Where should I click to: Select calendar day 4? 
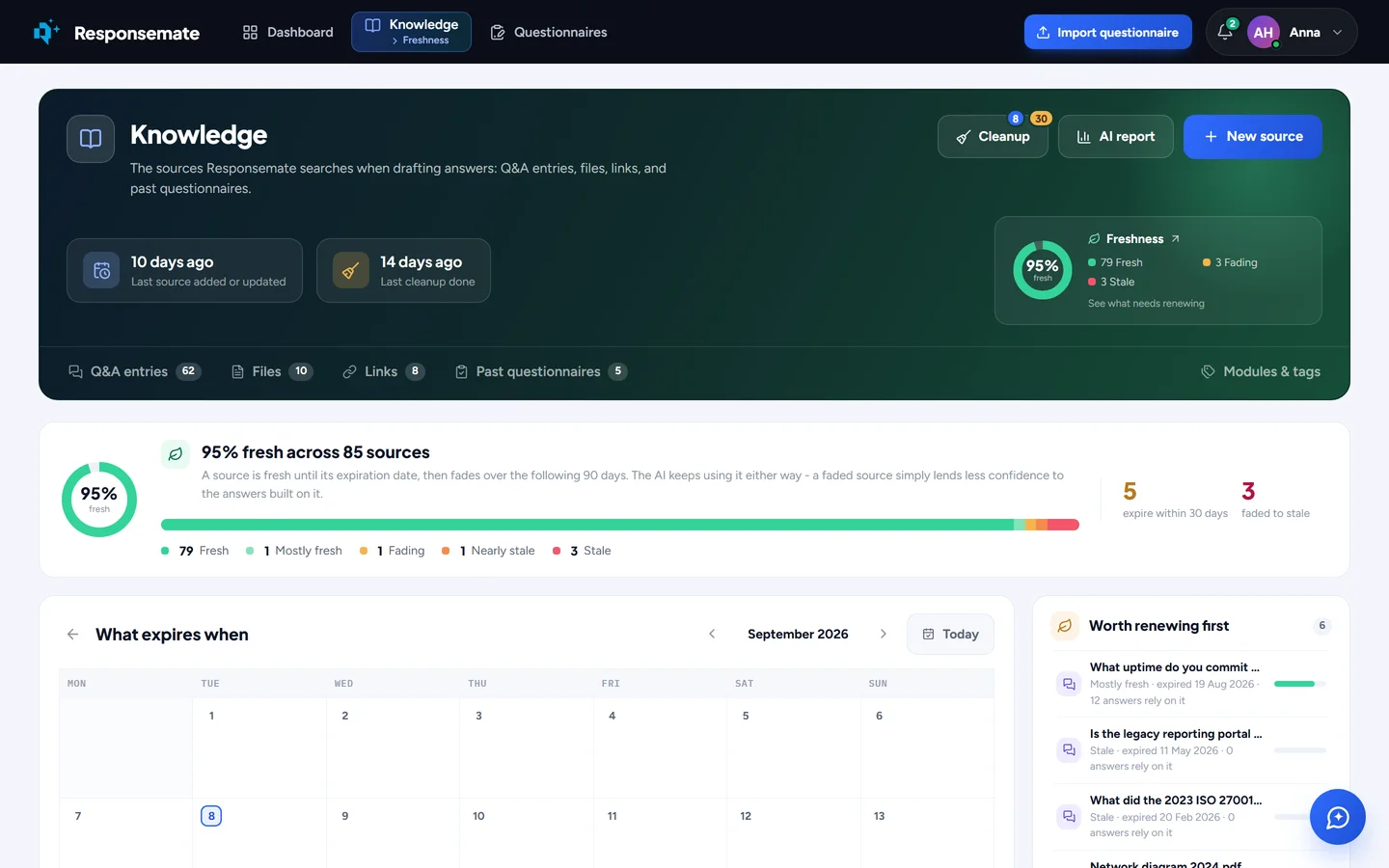click(x=660, y=747)
